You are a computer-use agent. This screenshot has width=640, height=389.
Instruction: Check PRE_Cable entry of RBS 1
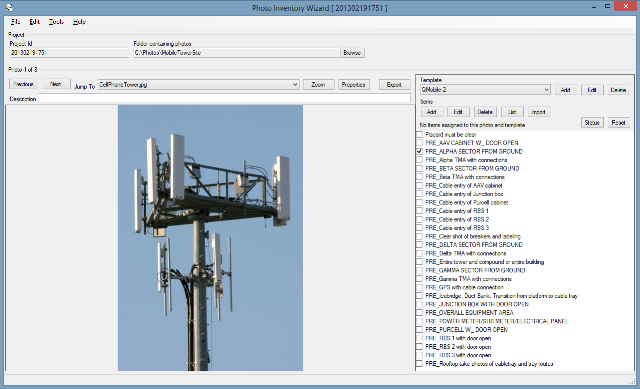[420, 211]
